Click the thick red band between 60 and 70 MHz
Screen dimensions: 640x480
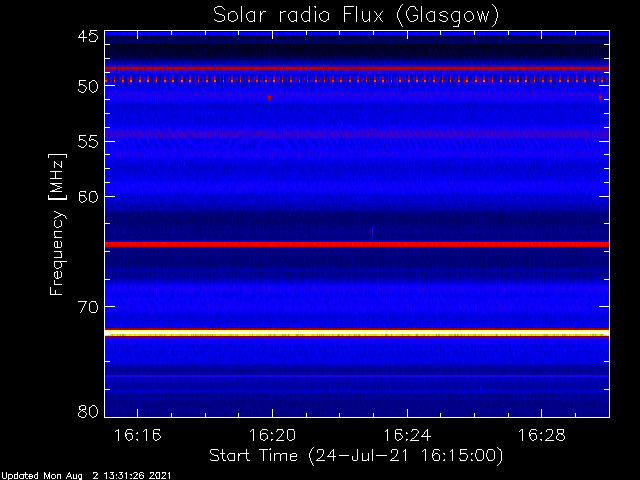pos(357,244)
